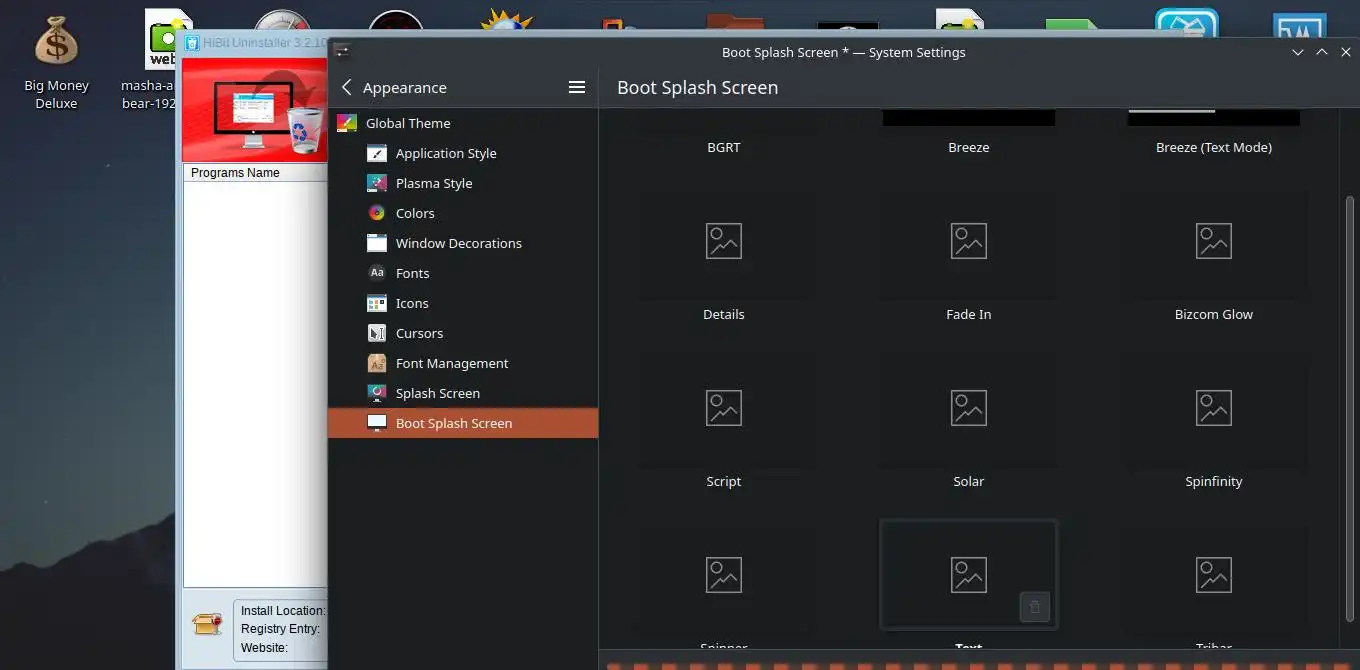The width and height of the screenshot is (1360, 670).
Task: Click the Splash Screen sidebar label
Action: coord(438,393)
